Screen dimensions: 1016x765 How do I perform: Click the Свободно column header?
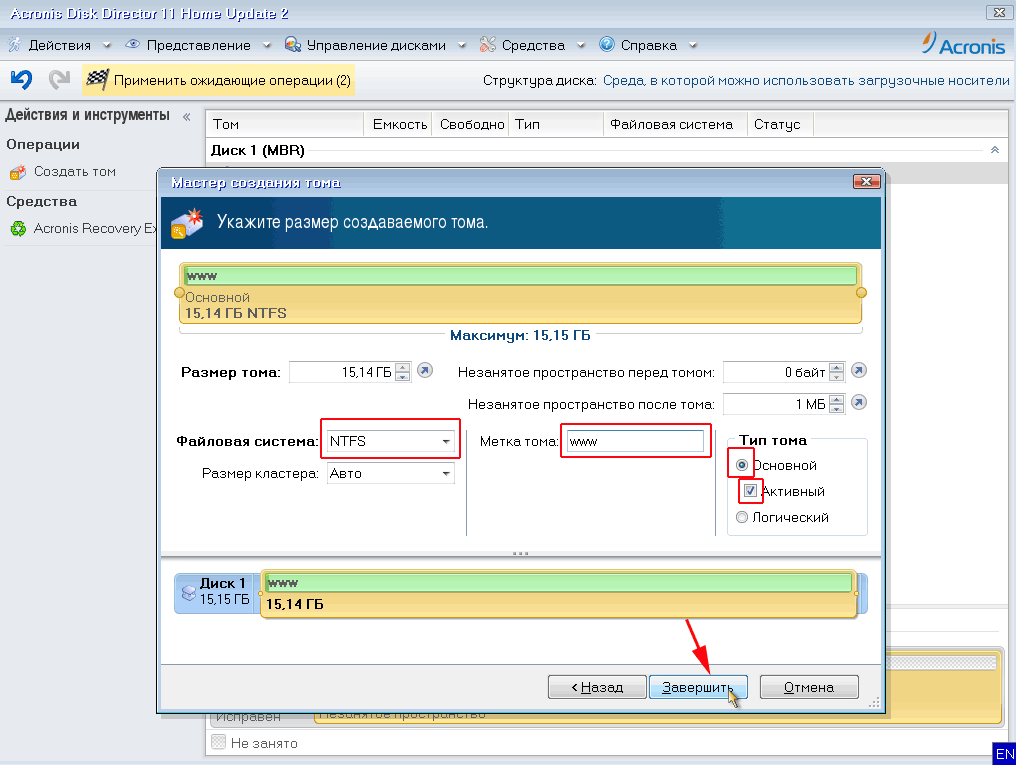point(471,124)
